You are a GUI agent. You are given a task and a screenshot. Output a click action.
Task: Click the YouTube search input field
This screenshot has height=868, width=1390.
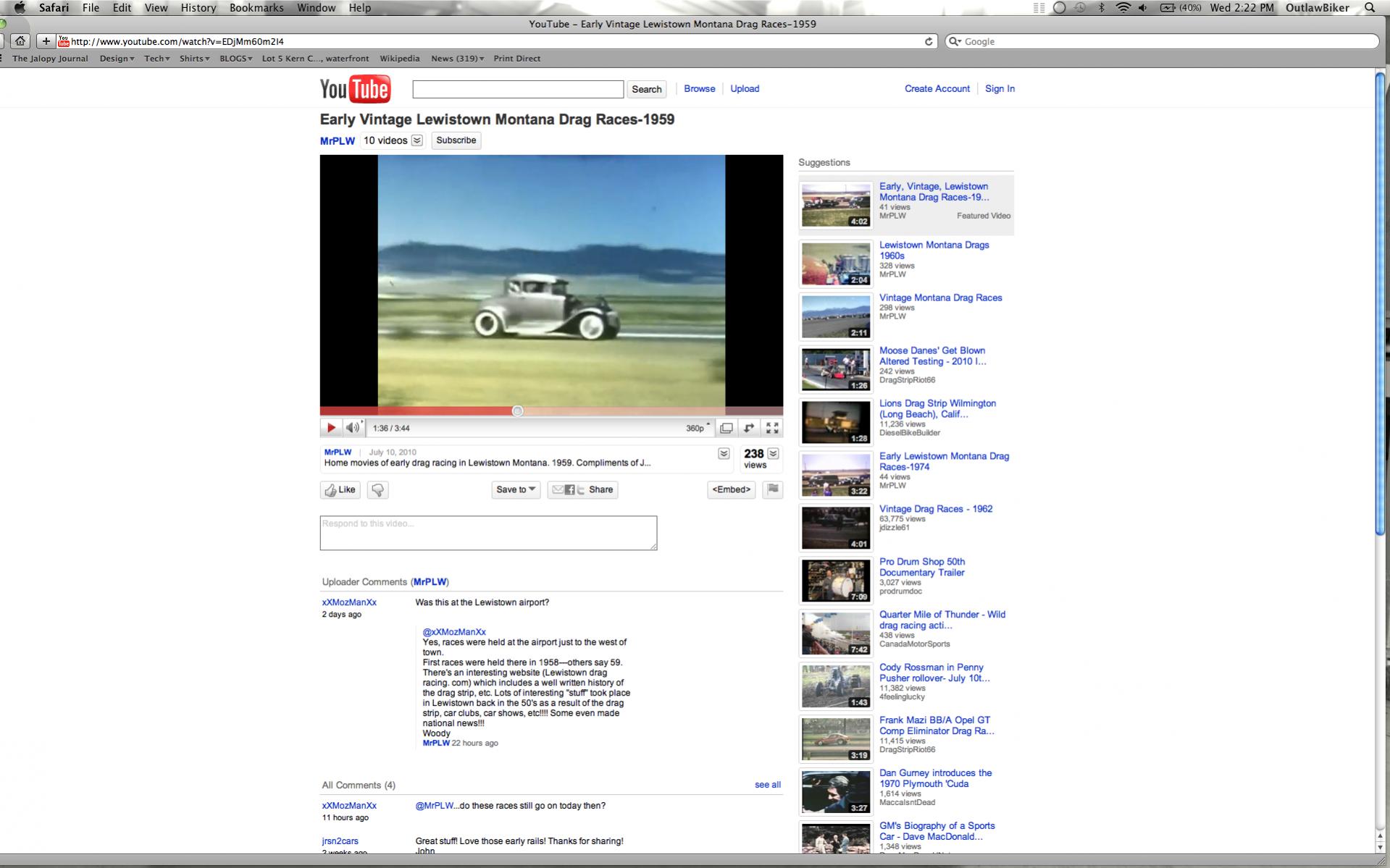pyautogui.click(x=518, y=89)
